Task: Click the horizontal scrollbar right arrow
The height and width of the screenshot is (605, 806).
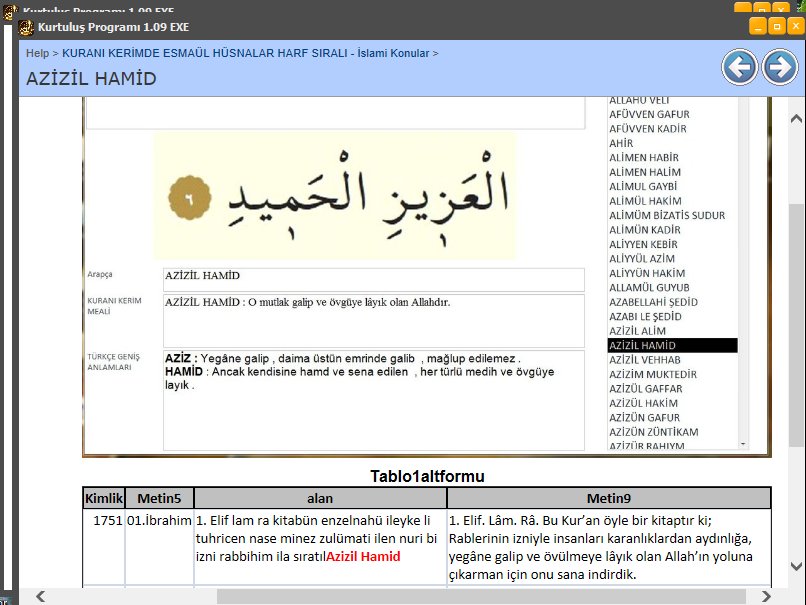Action: (764, 596)
